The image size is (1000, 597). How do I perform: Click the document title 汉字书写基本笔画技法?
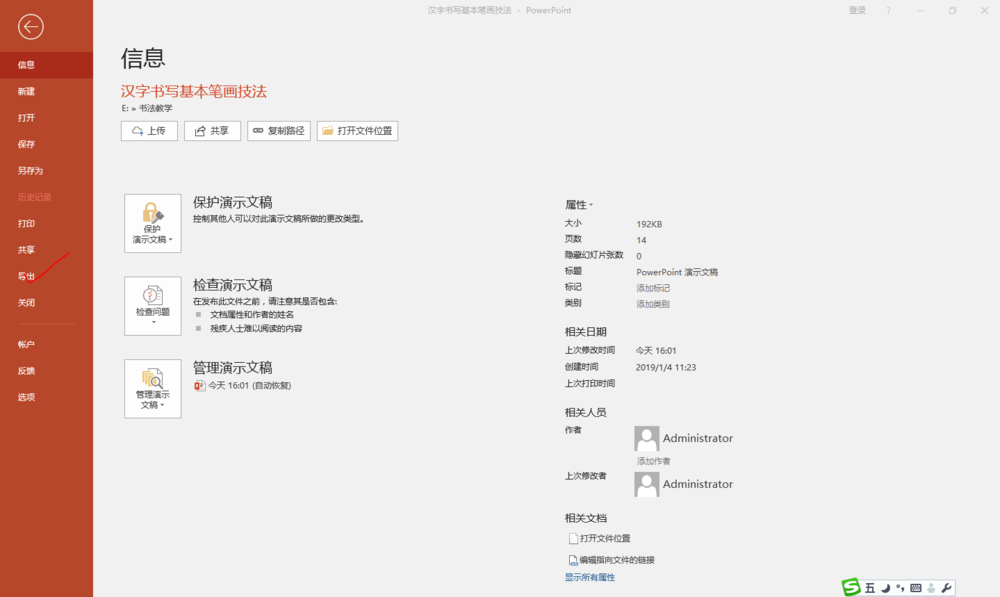click(194, 91)
